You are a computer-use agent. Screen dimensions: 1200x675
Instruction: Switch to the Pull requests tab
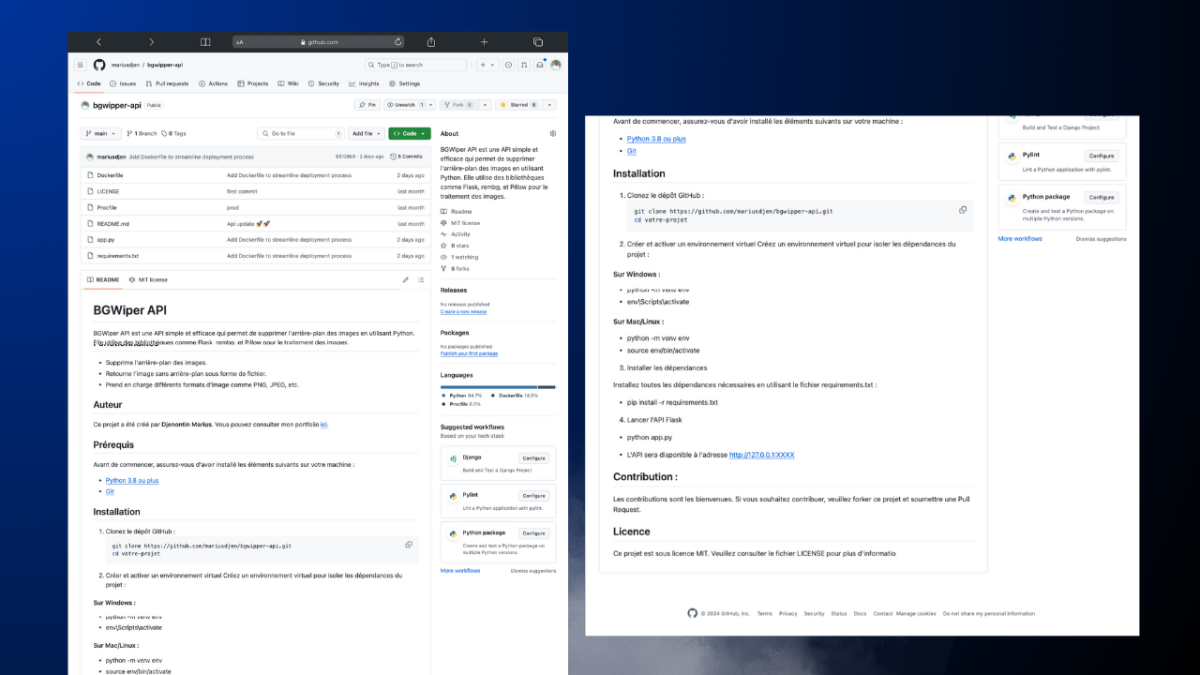click(167, 84)
